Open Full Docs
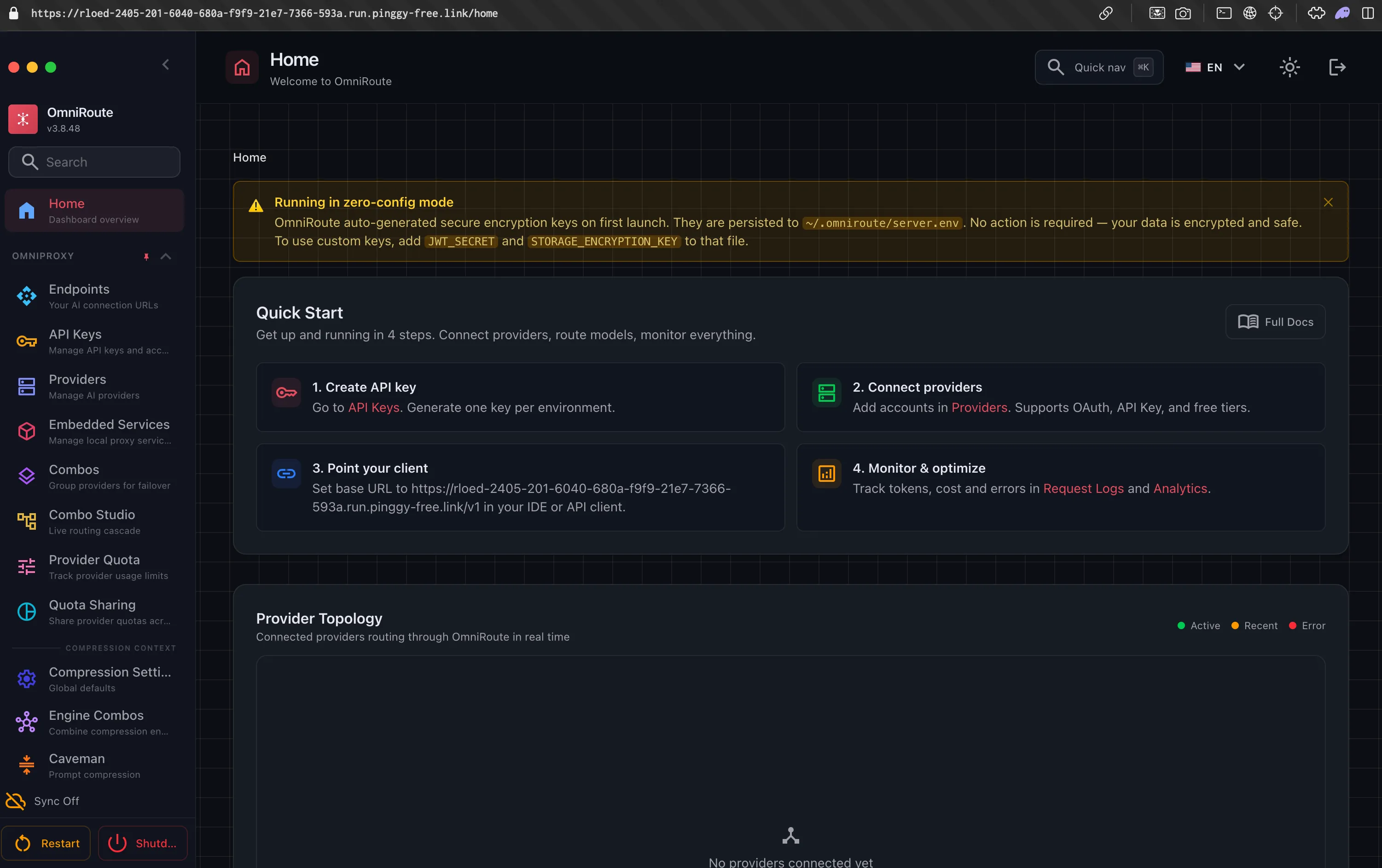The image size is (1382, 868). pyautogui.click(x=1275, y=322)
